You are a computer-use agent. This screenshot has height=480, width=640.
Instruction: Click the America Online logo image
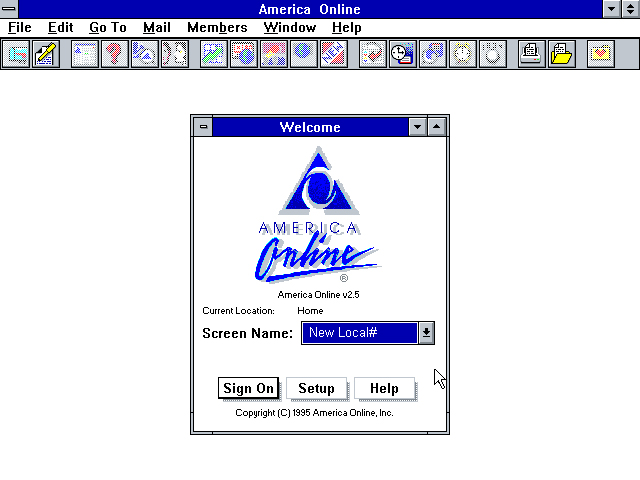[x=318, y=215]
